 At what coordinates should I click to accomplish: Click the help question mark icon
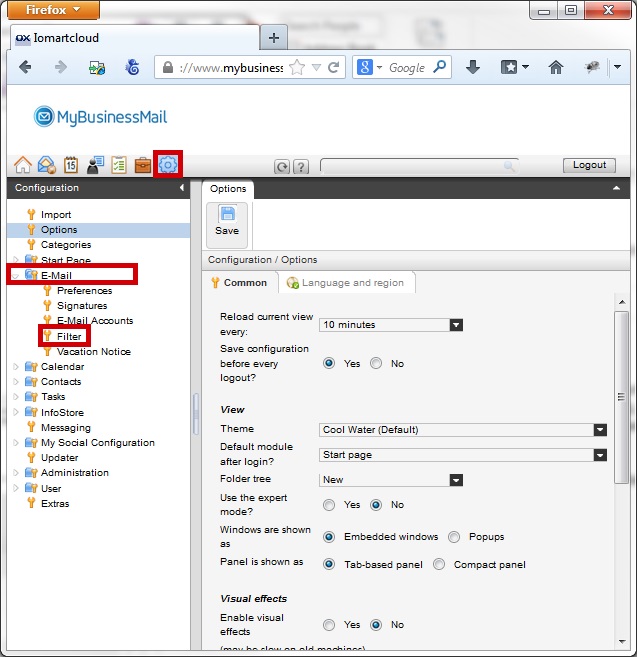[301, 167]
